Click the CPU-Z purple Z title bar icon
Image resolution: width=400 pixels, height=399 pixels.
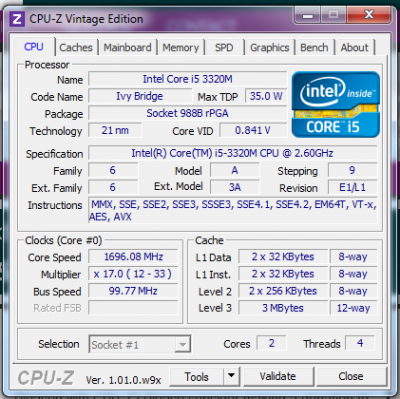[x=17, y=19]
